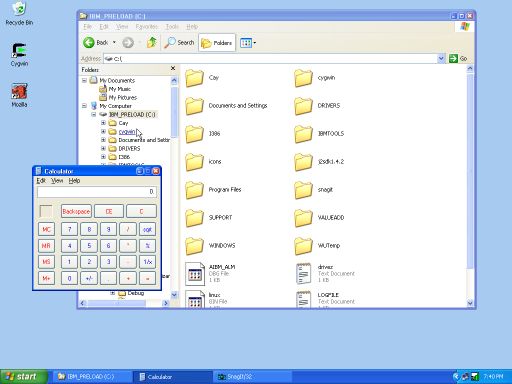Go Back in the Explorer toolbar
The width and height of the screenshot is (512, 384).
point(96,43)
